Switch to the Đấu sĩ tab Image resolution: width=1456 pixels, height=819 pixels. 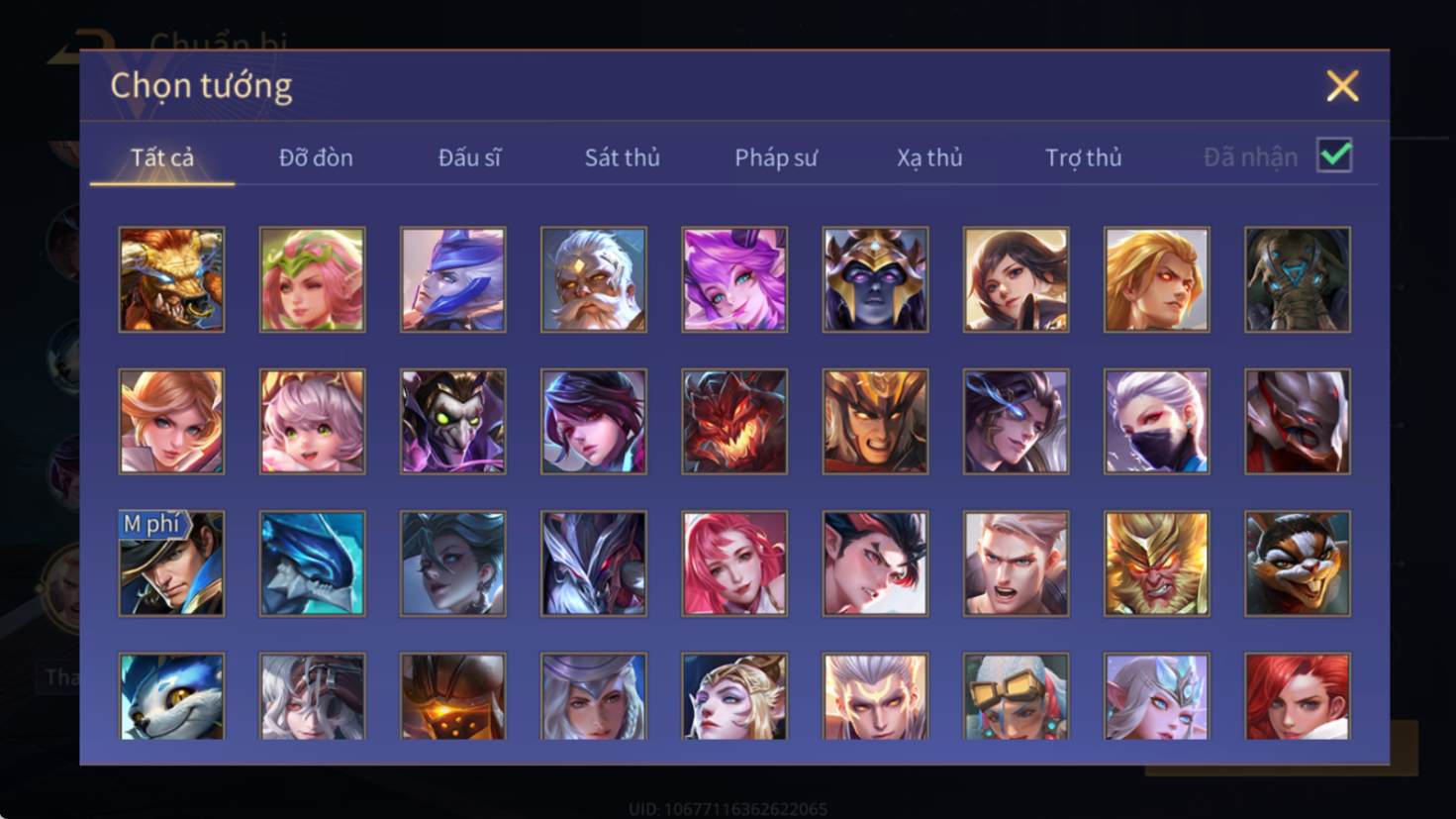pyautogui.click(x=469, y=157)
